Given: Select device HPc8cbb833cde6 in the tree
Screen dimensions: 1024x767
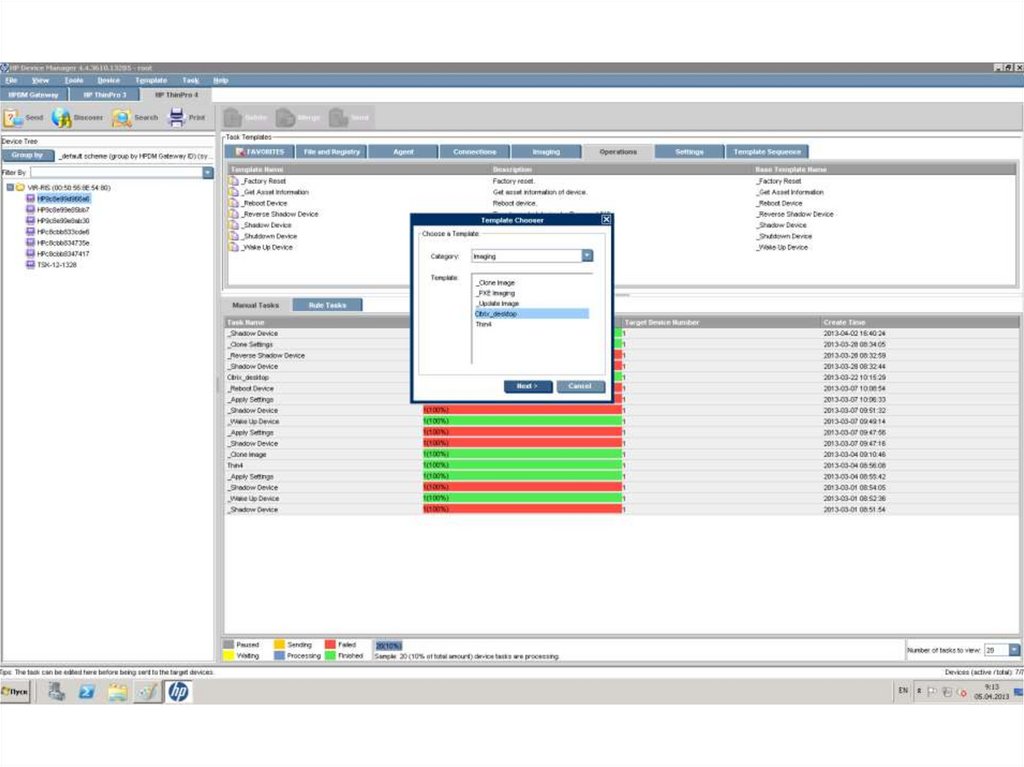Looking at the screenshot, I should point(63,232).
